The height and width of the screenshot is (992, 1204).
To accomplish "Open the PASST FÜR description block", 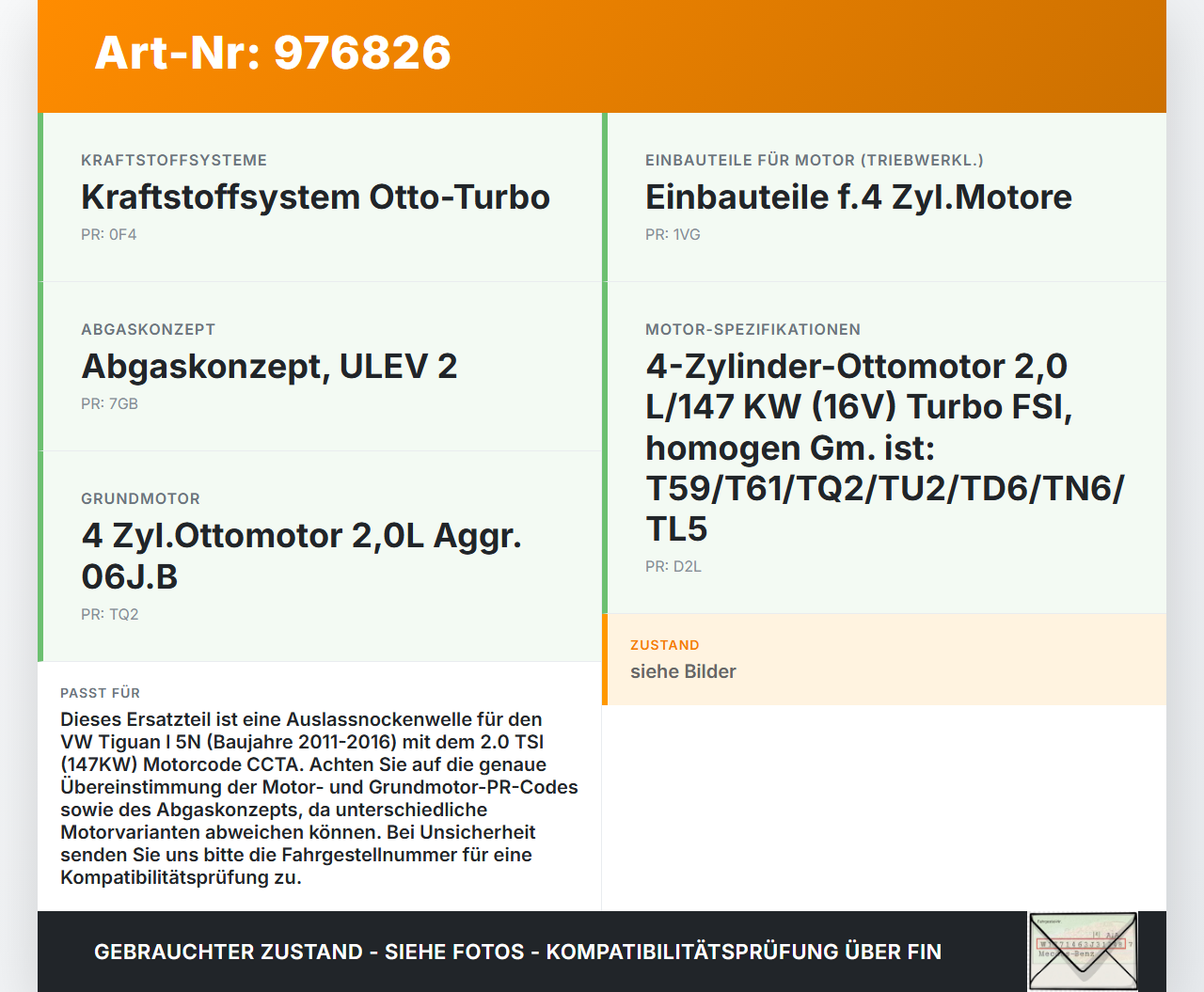I will [320, 799].
